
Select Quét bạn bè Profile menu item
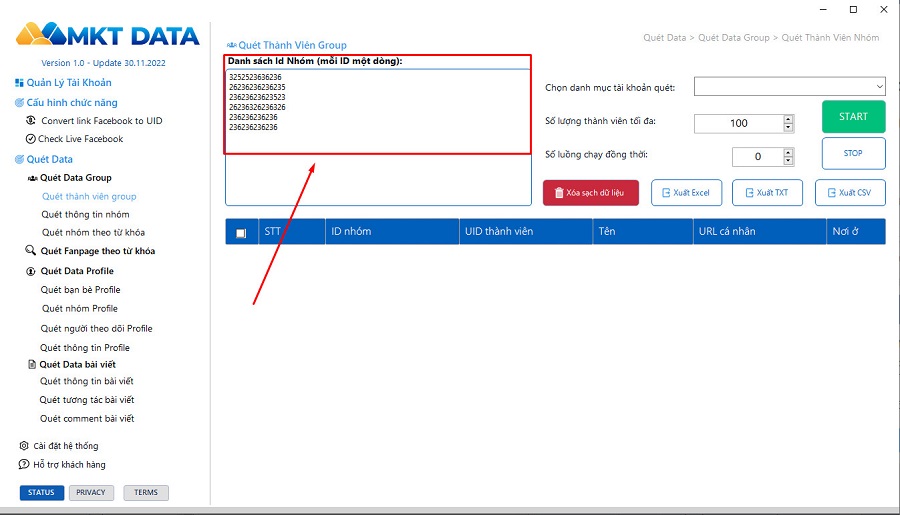[x=80, y=290]
